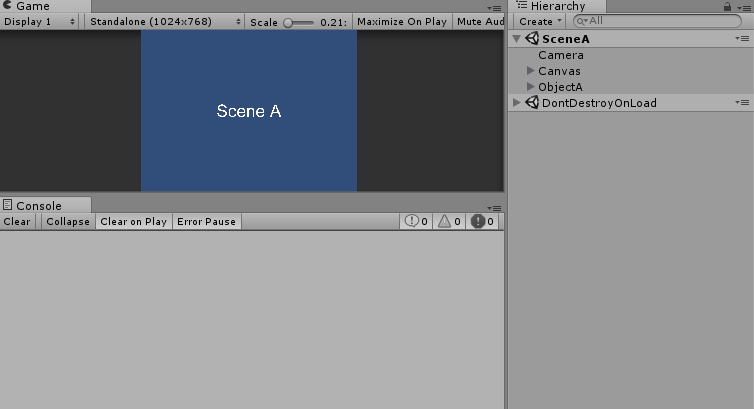Screen dimensions: 754x409
Task: Toggle the error messages counter icon
Action: point(478,221)
